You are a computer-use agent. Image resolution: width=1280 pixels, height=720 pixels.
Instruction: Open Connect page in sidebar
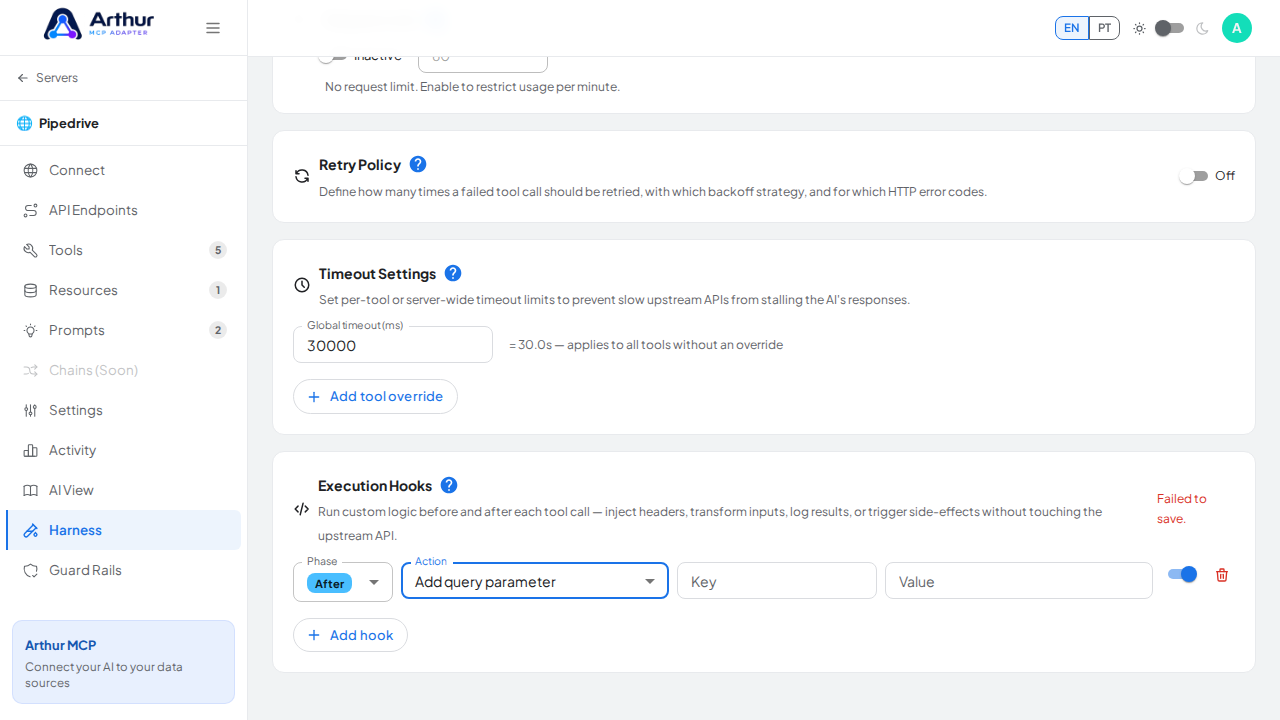coord(123,170)
